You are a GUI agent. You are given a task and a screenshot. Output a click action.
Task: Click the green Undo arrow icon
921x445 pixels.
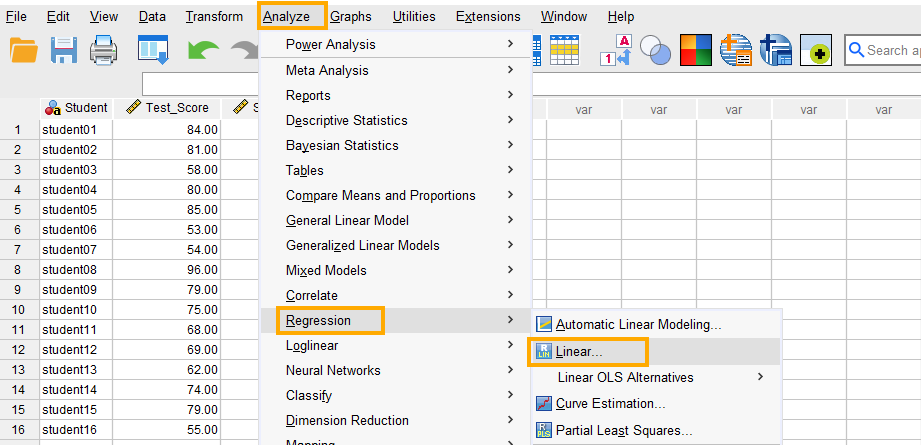click(203, 50)
